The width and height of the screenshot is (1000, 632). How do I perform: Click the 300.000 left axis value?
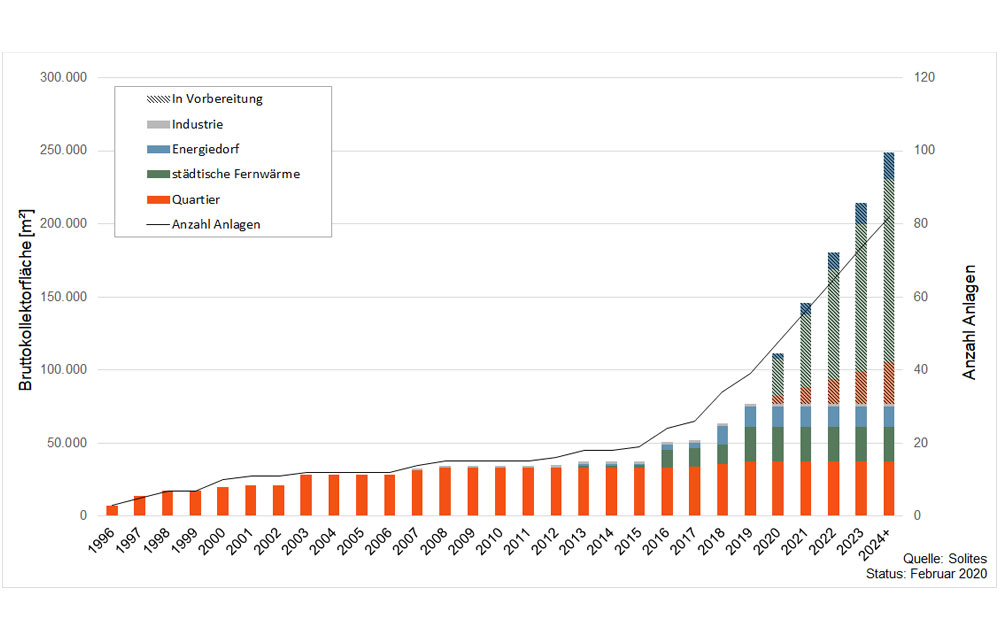[x=63, y=77]
